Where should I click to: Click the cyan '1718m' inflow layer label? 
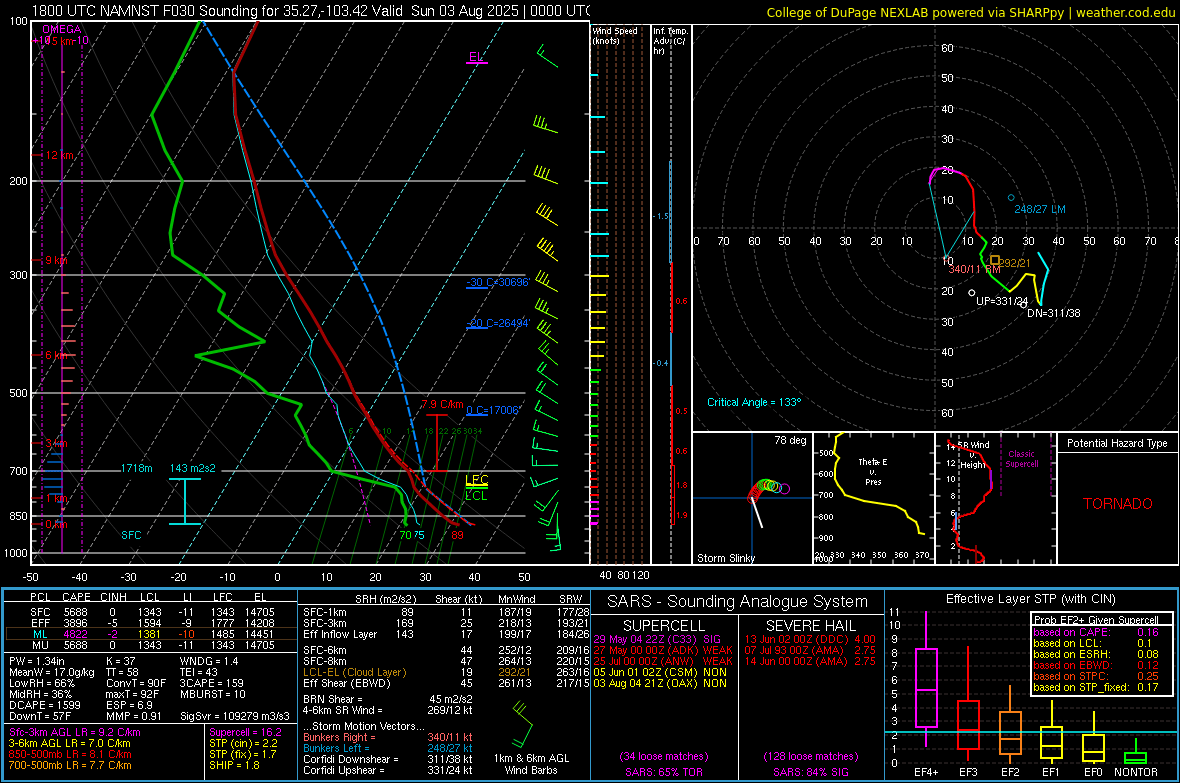[x=136, y=468]
